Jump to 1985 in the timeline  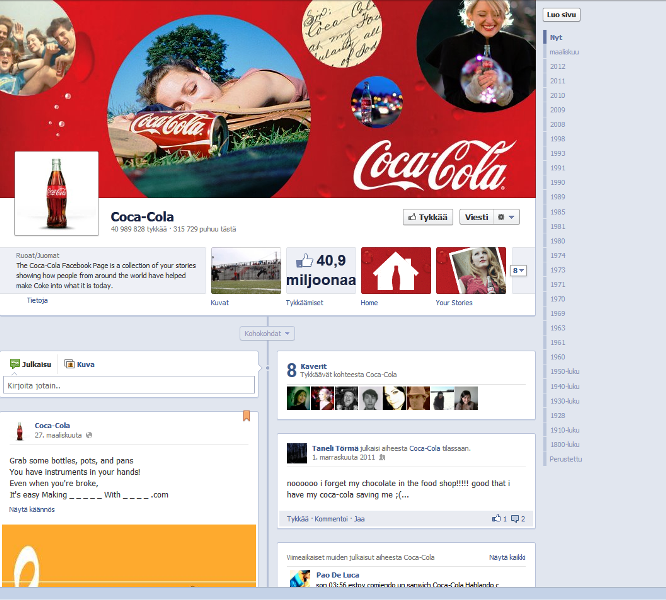(558, 211)
